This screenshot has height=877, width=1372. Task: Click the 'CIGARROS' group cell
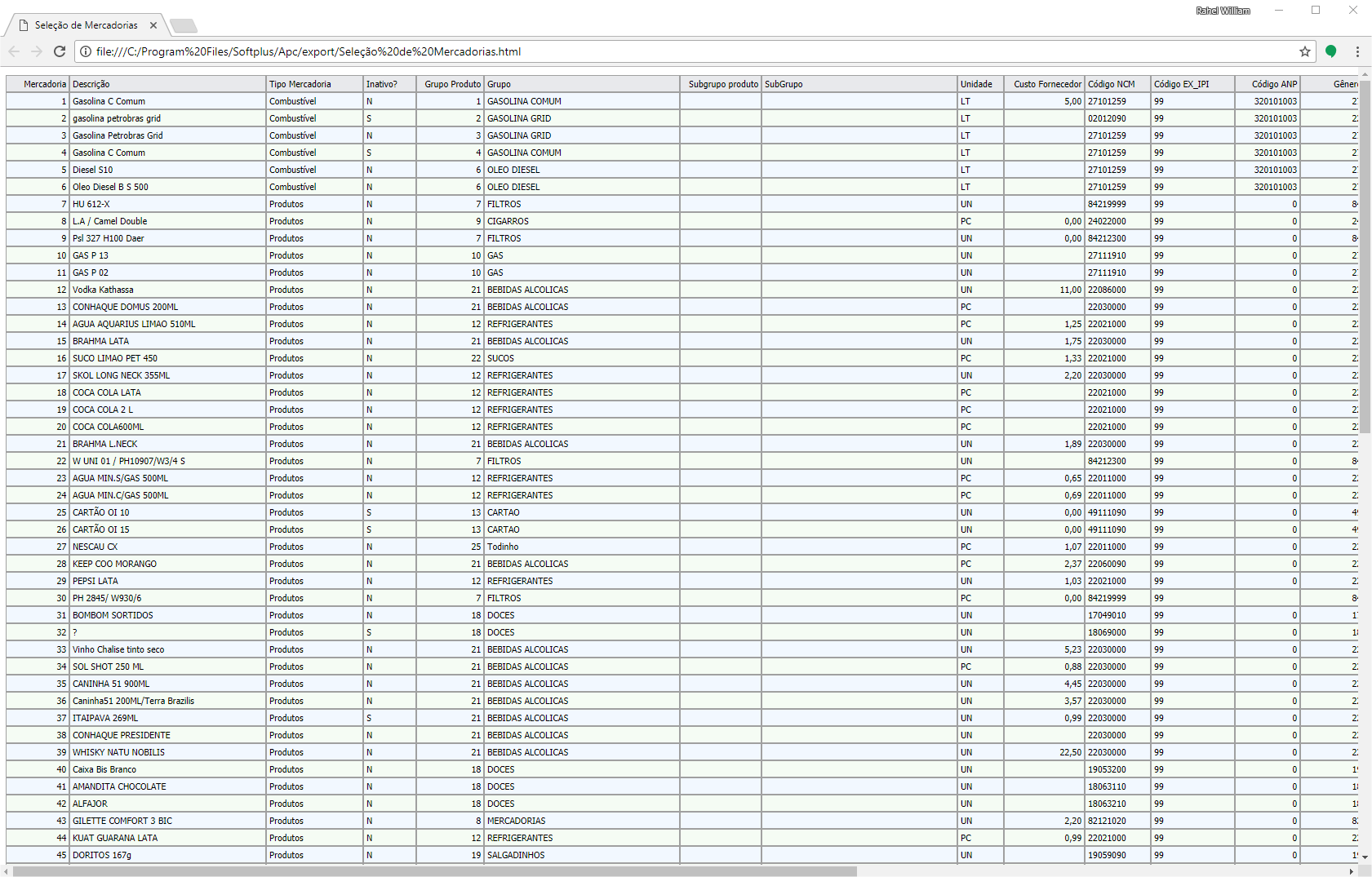click(582, 221)
